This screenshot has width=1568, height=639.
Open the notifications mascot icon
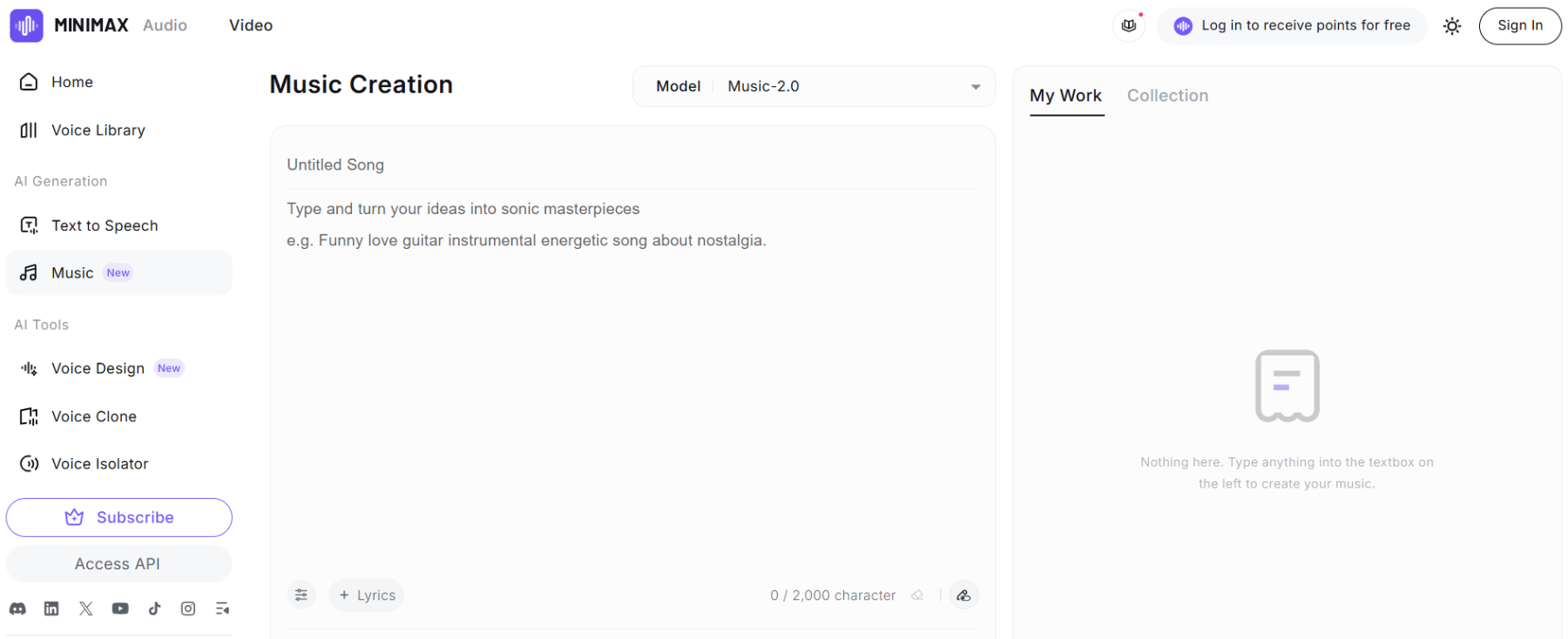click(x=1129, y=25)
